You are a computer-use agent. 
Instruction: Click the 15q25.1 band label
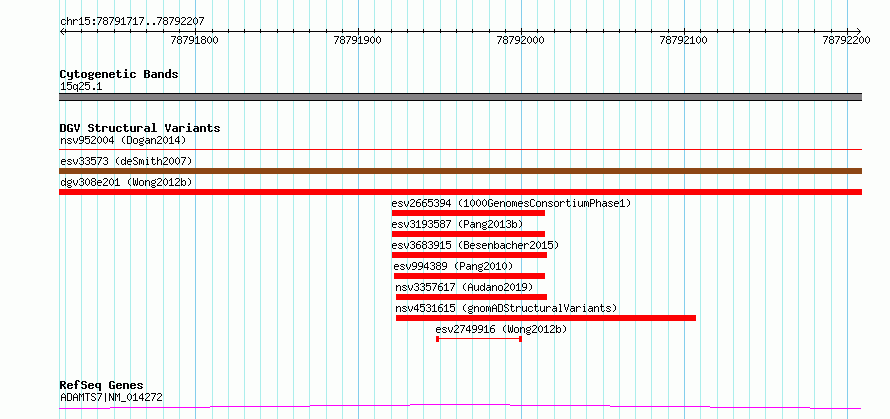click(81, 87)
